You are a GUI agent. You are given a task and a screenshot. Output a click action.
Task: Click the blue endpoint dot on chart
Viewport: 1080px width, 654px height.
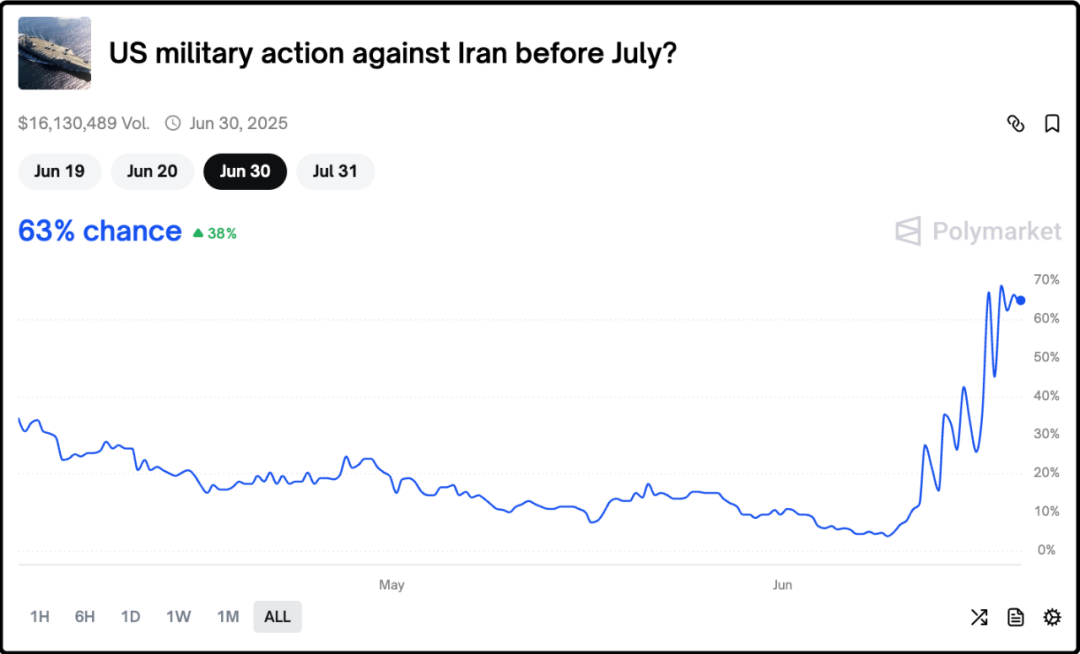click(x=1020, y=300)
